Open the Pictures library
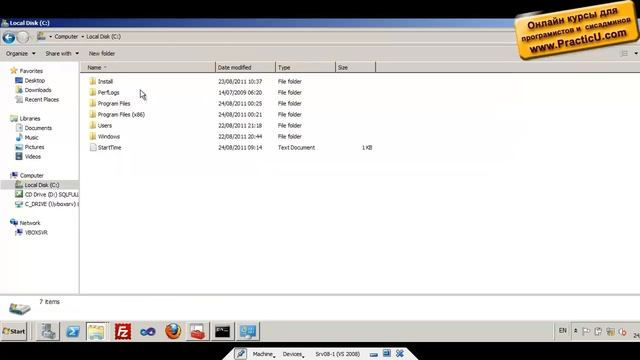Image resolution: width=640 pixels, height=360 pixels. pos(30,147)
